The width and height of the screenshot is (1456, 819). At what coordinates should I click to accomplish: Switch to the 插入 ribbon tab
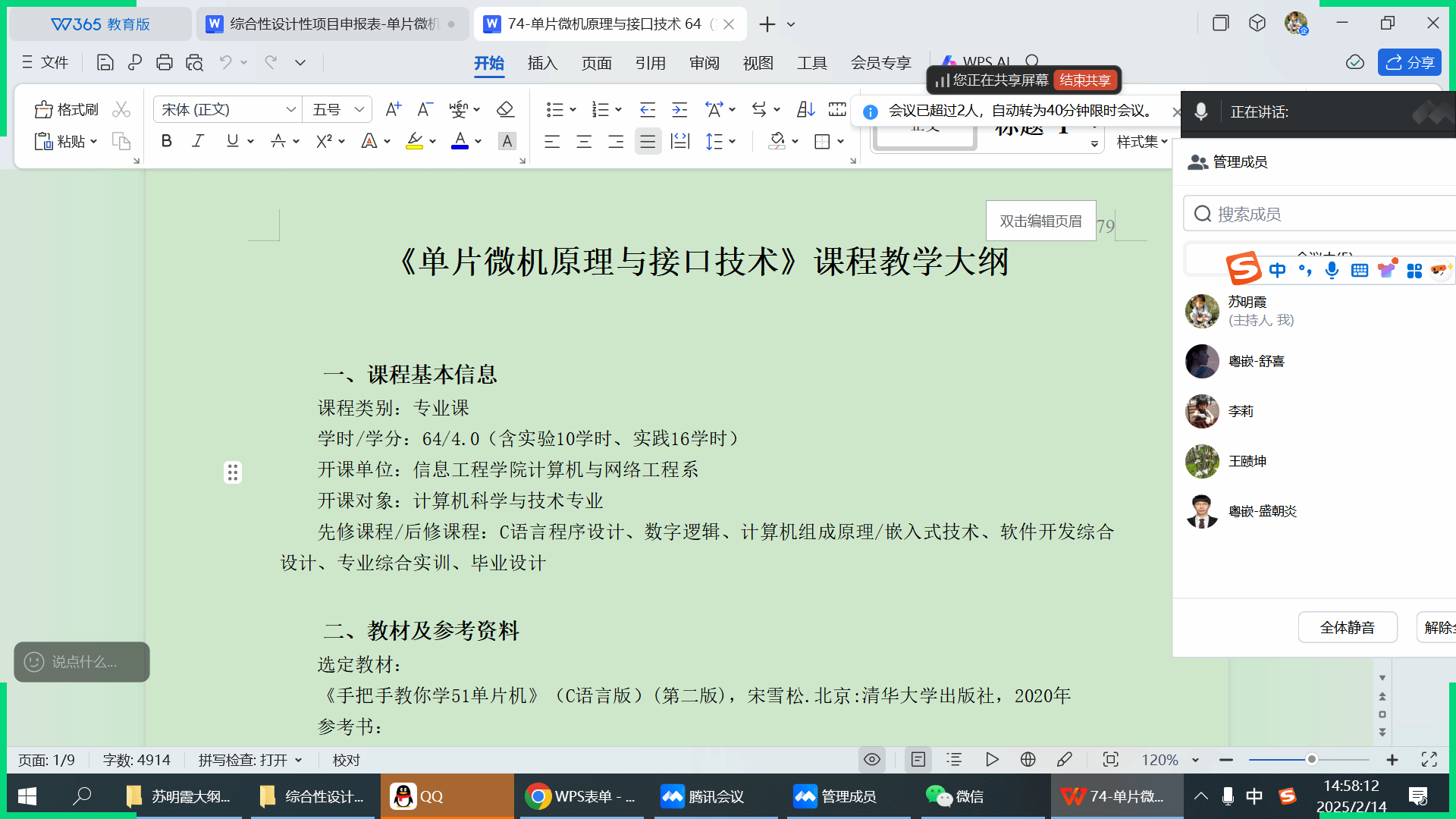tap(542, 63)
